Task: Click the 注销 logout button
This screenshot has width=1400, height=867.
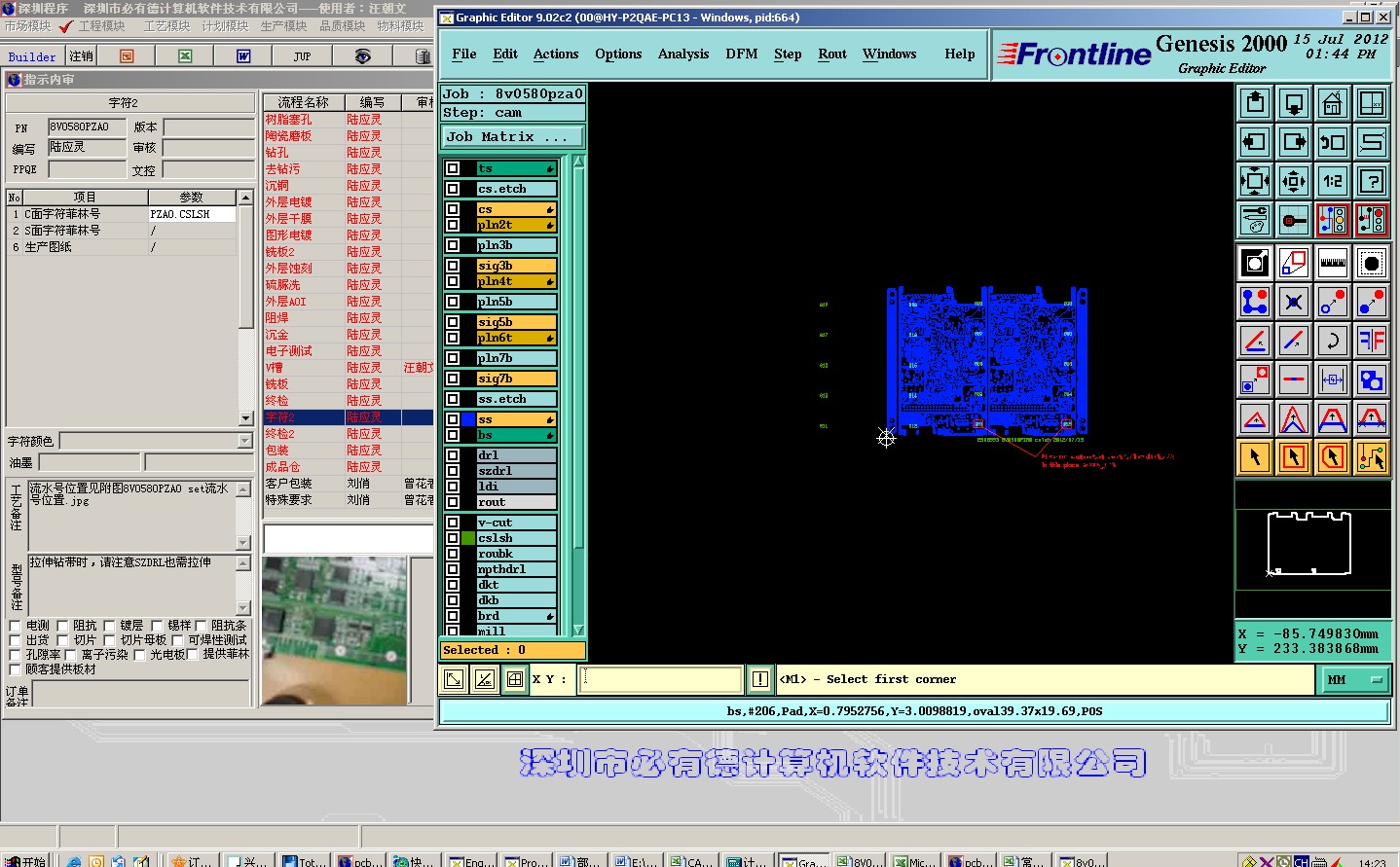Action: (x=82, y=56)
